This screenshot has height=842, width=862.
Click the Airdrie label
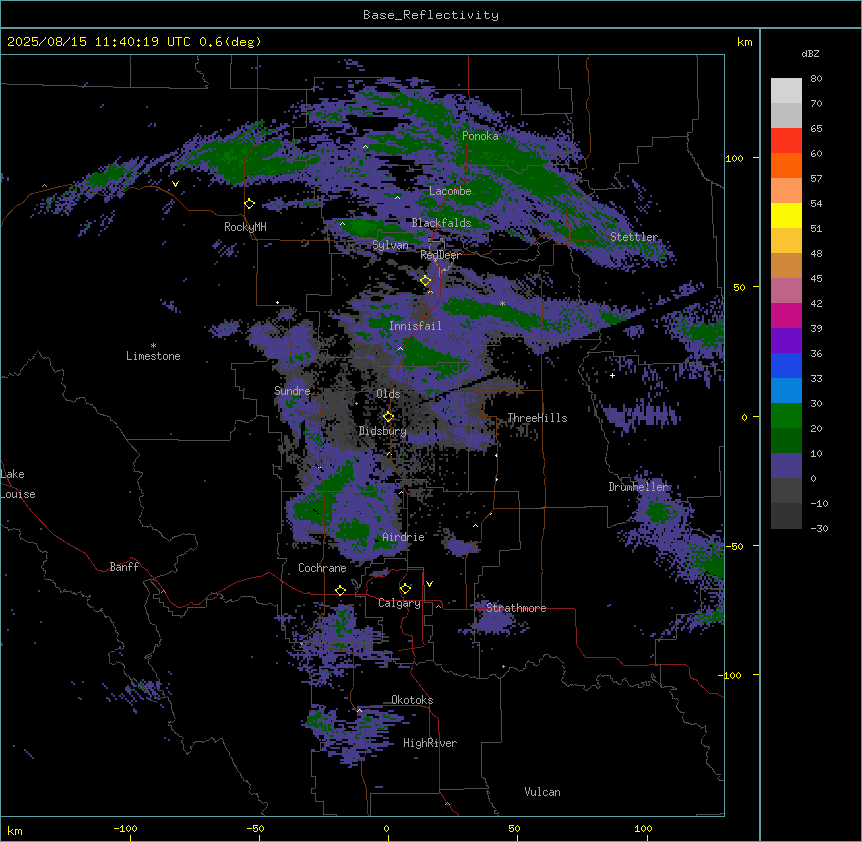coord(403,537)
